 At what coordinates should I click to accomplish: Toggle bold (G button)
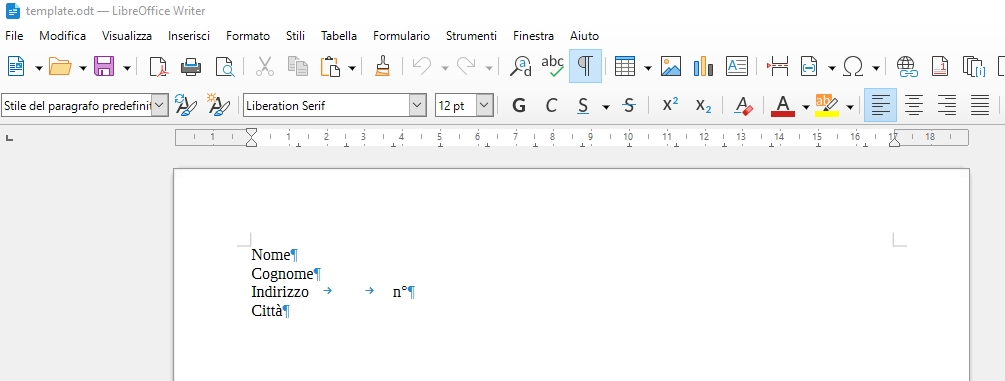click(x=519, y=105)
